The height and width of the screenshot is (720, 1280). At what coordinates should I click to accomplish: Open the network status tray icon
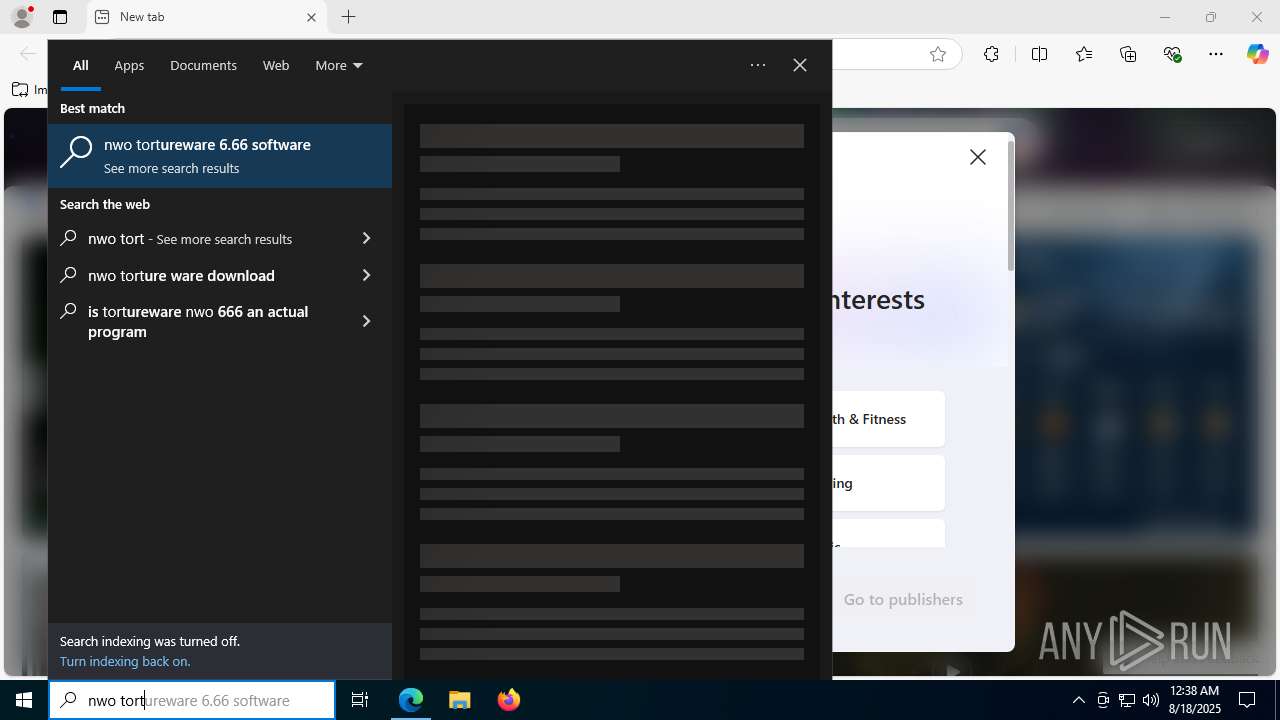pyautogui.click(x=1126, y=700)
